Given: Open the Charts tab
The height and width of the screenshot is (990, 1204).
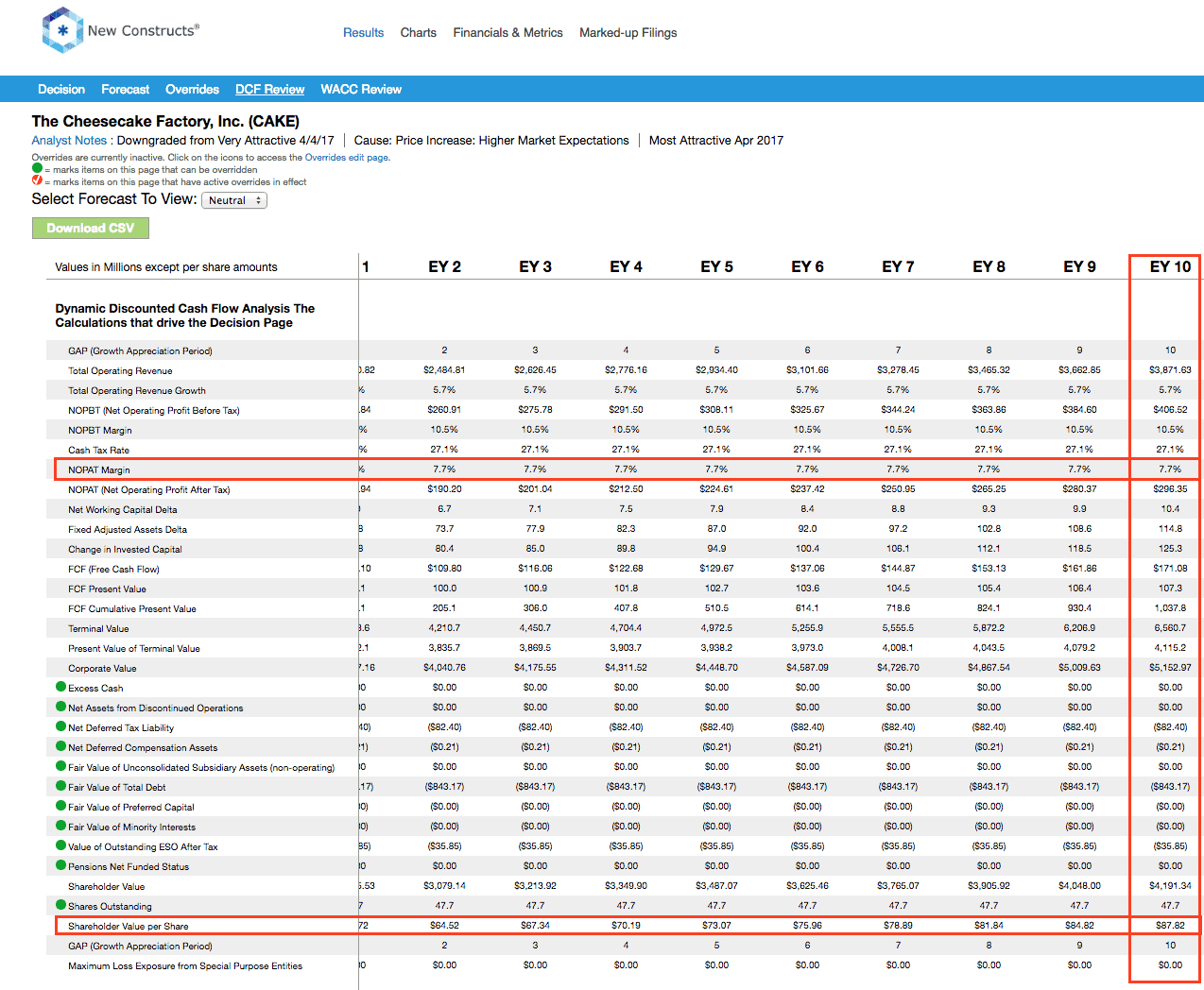Looking at the screenshot, I should [418, 32].
